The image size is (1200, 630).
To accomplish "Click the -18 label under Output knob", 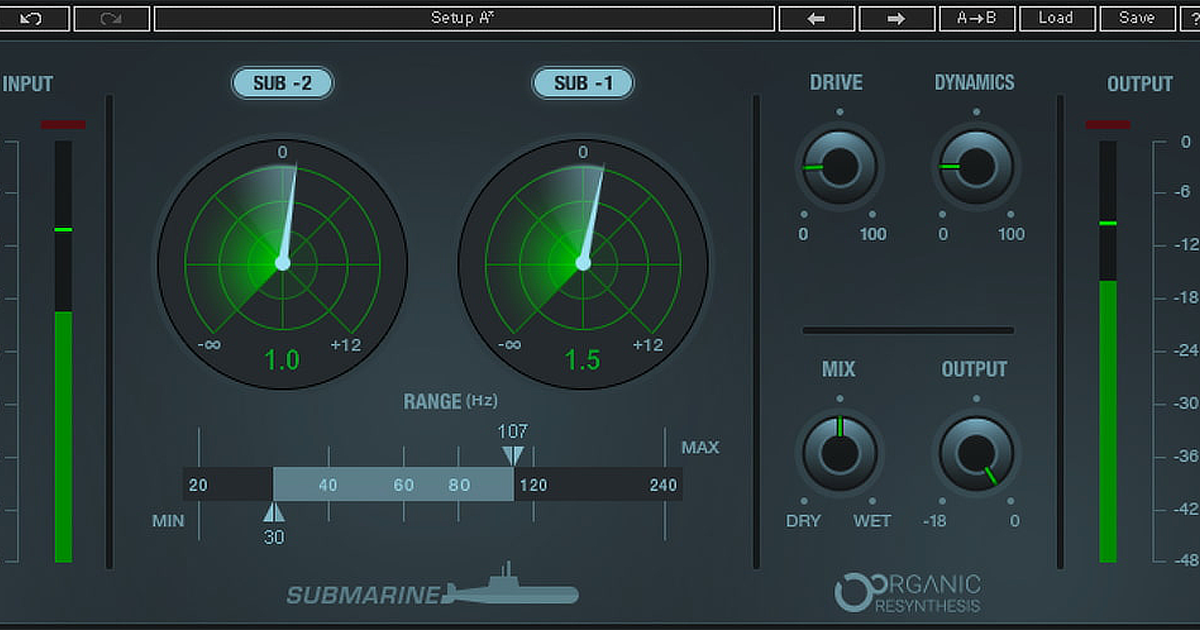I will (x=935, y=521).
